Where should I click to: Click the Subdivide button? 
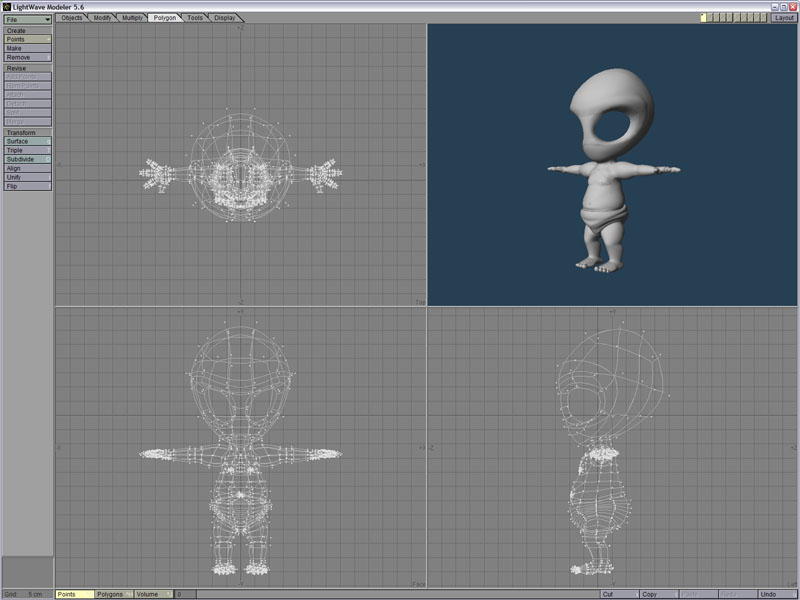pyautogui.click(x=27, y=159)
